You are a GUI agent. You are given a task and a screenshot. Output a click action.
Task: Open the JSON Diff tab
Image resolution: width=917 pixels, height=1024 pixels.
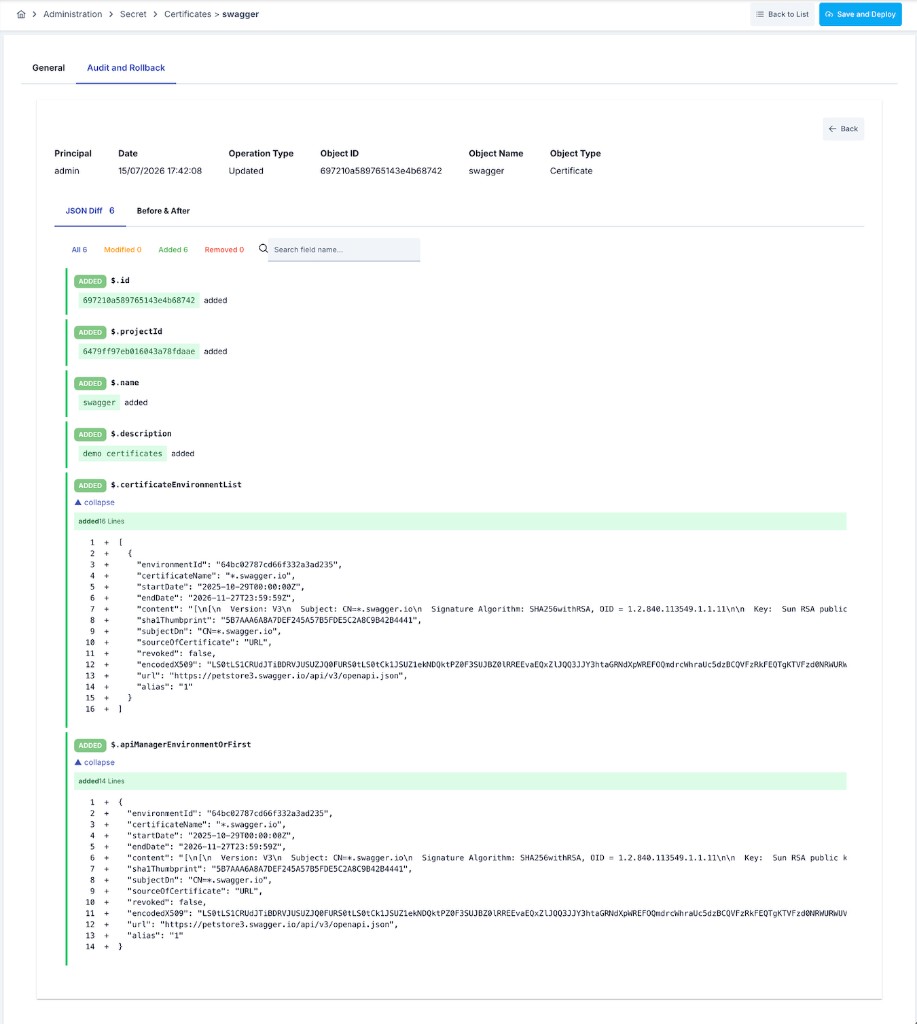(x=90, y=211)
